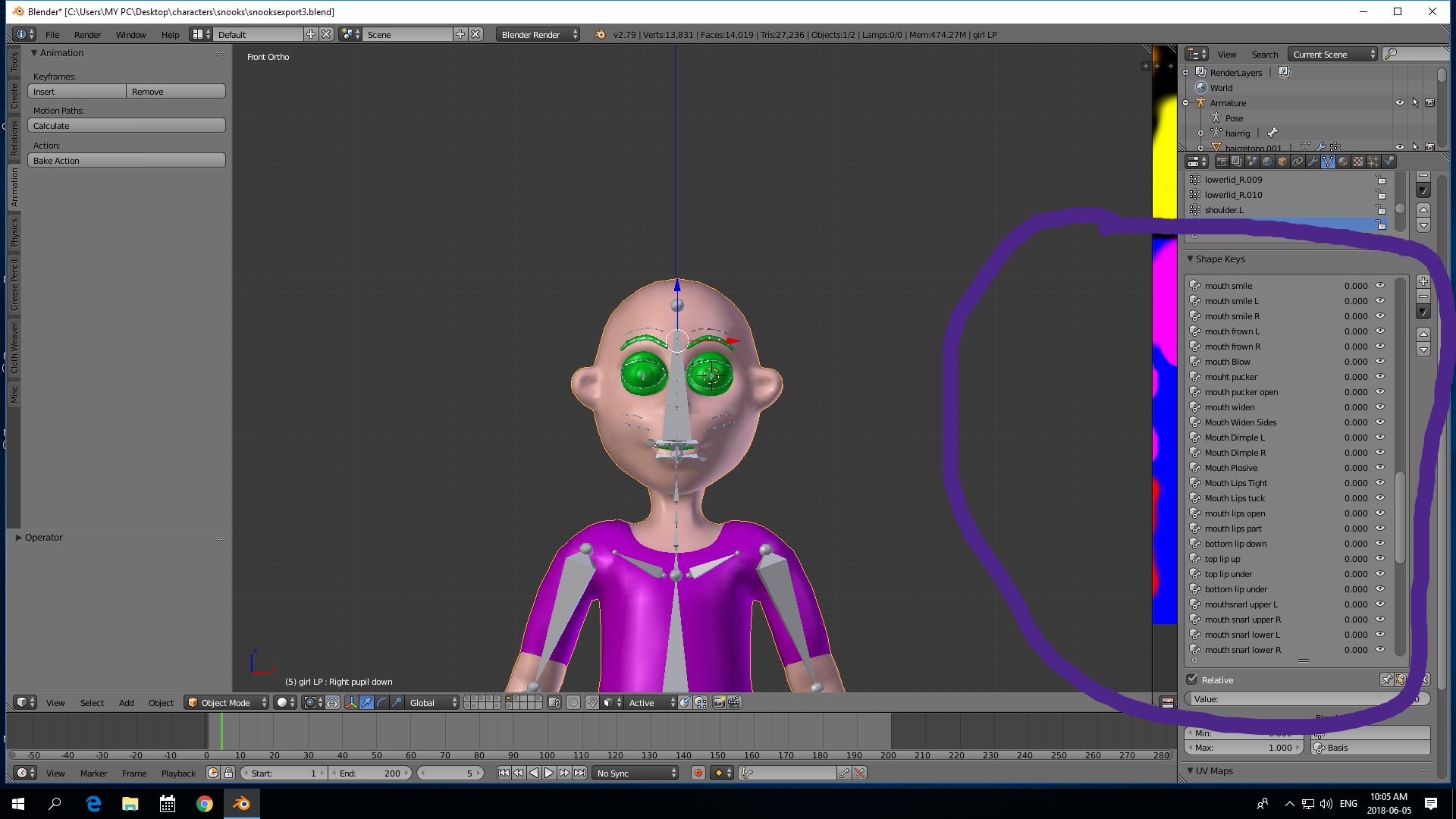Open the File menu
The height and width of the screenshot is (819, 1456).
[x=52, y=35]
